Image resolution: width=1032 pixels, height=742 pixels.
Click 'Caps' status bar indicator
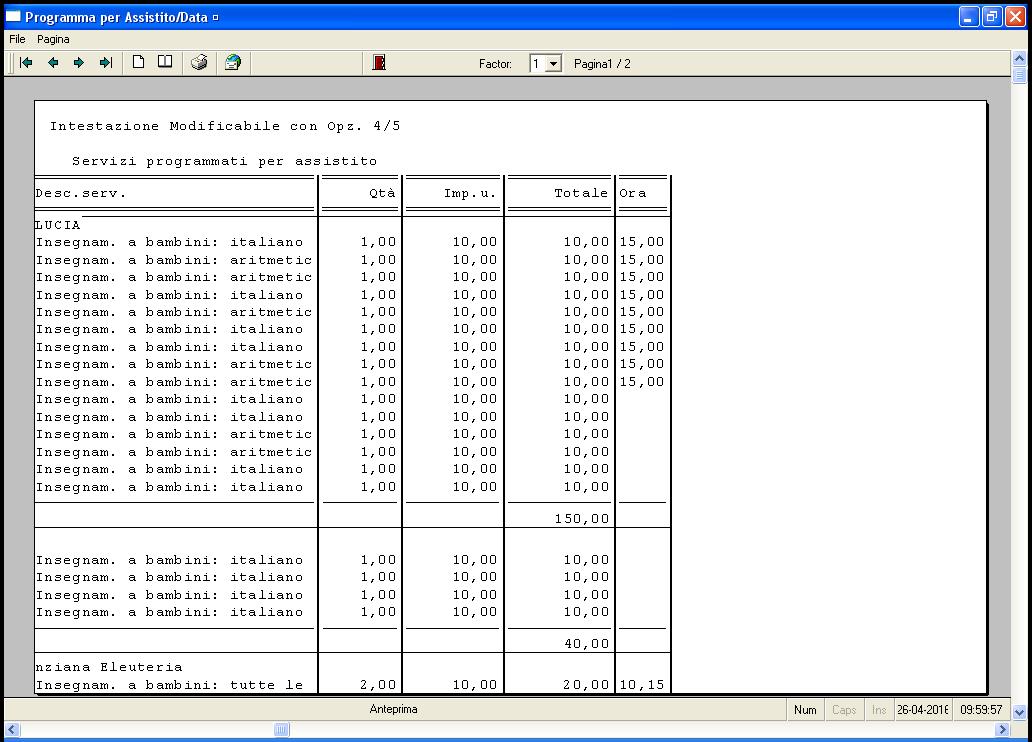point(844,710)
